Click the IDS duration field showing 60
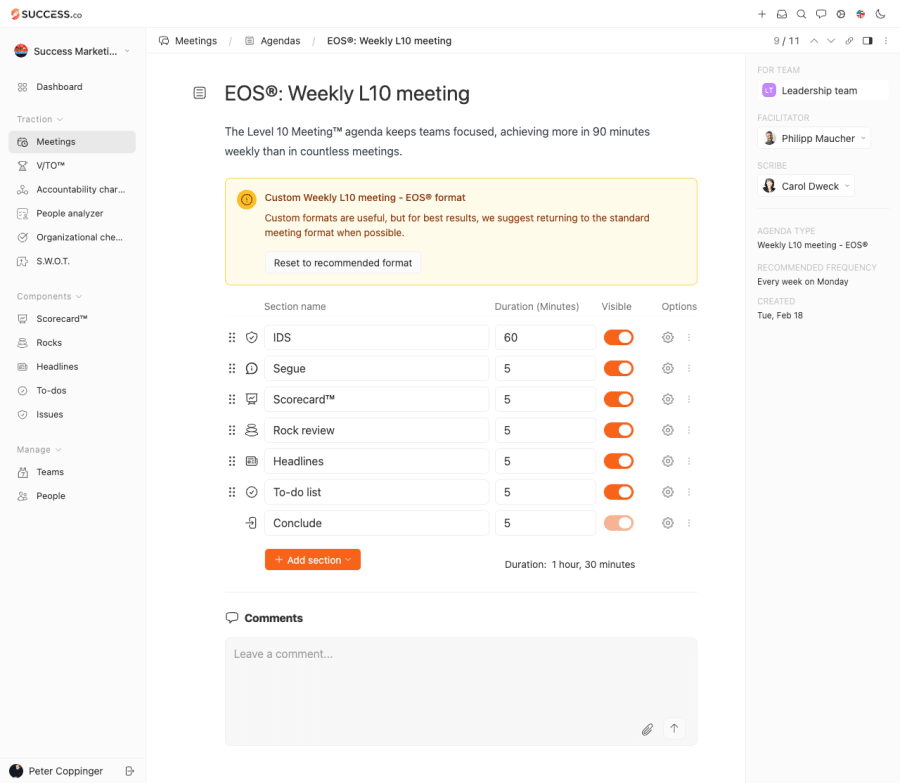Screen dimensions: 900x783 coord(545,338)
